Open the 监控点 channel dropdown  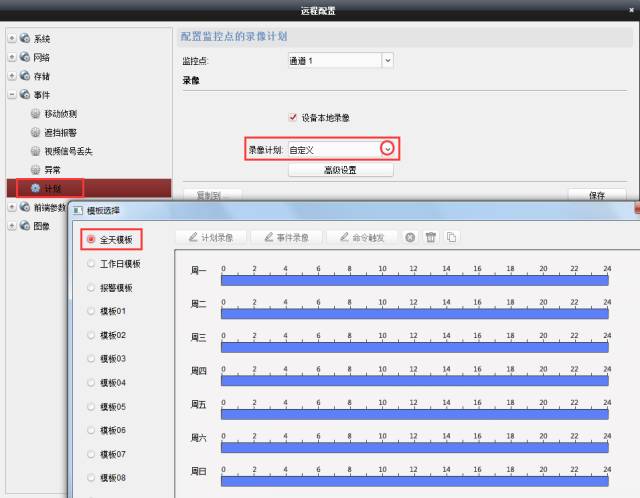(387, 61)
